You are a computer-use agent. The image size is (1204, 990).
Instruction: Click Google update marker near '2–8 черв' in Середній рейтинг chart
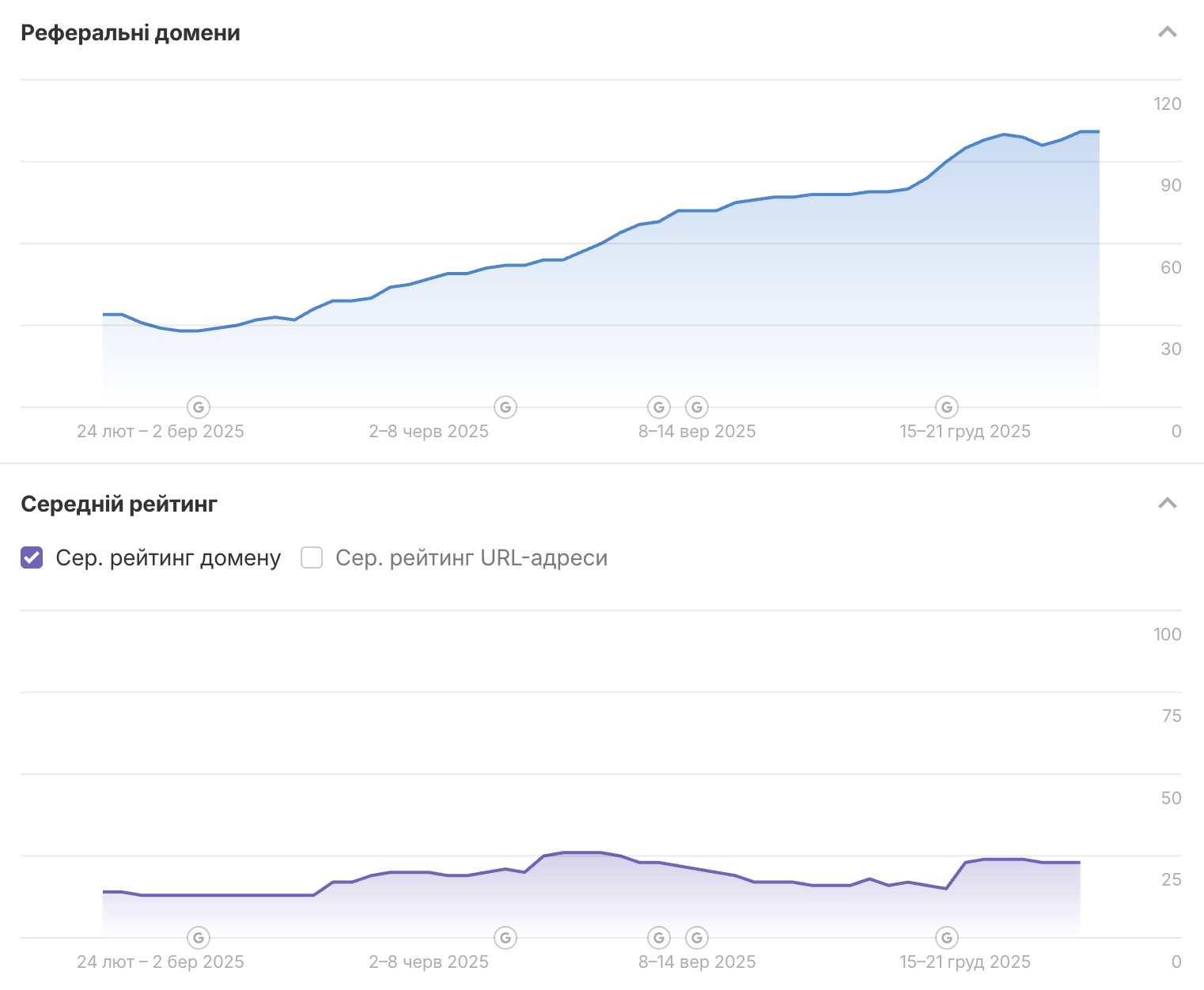click(x=505, y=938)
